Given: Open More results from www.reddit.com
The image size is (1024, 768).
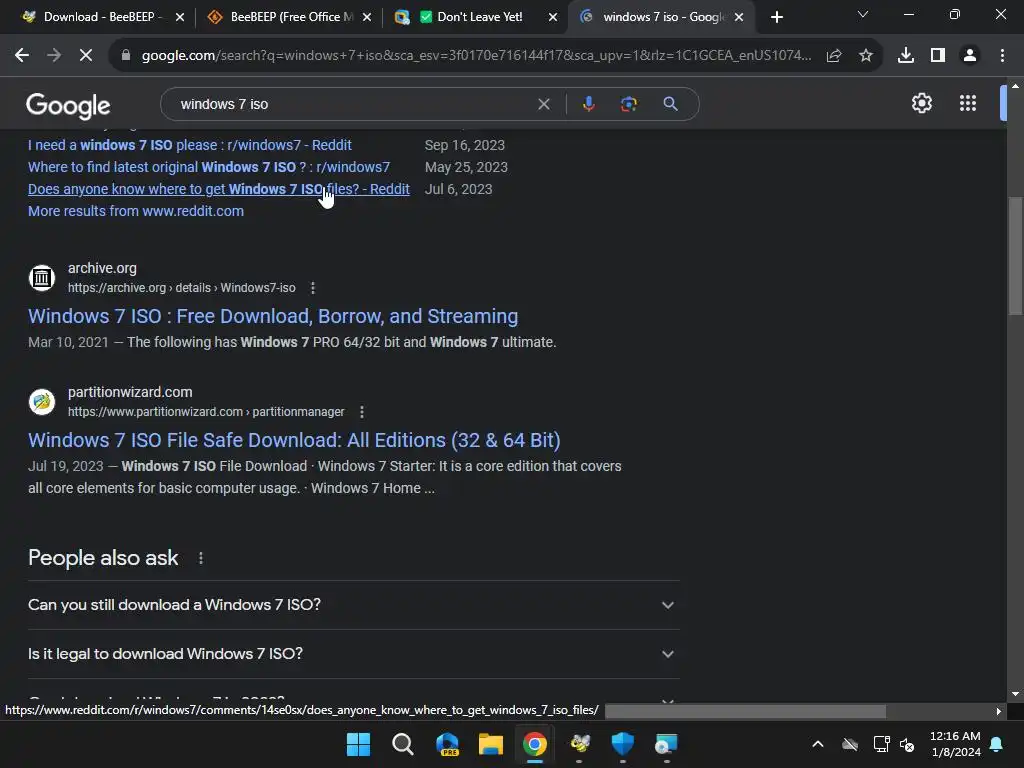Looking at the screenshot, I should coord(136,212).
